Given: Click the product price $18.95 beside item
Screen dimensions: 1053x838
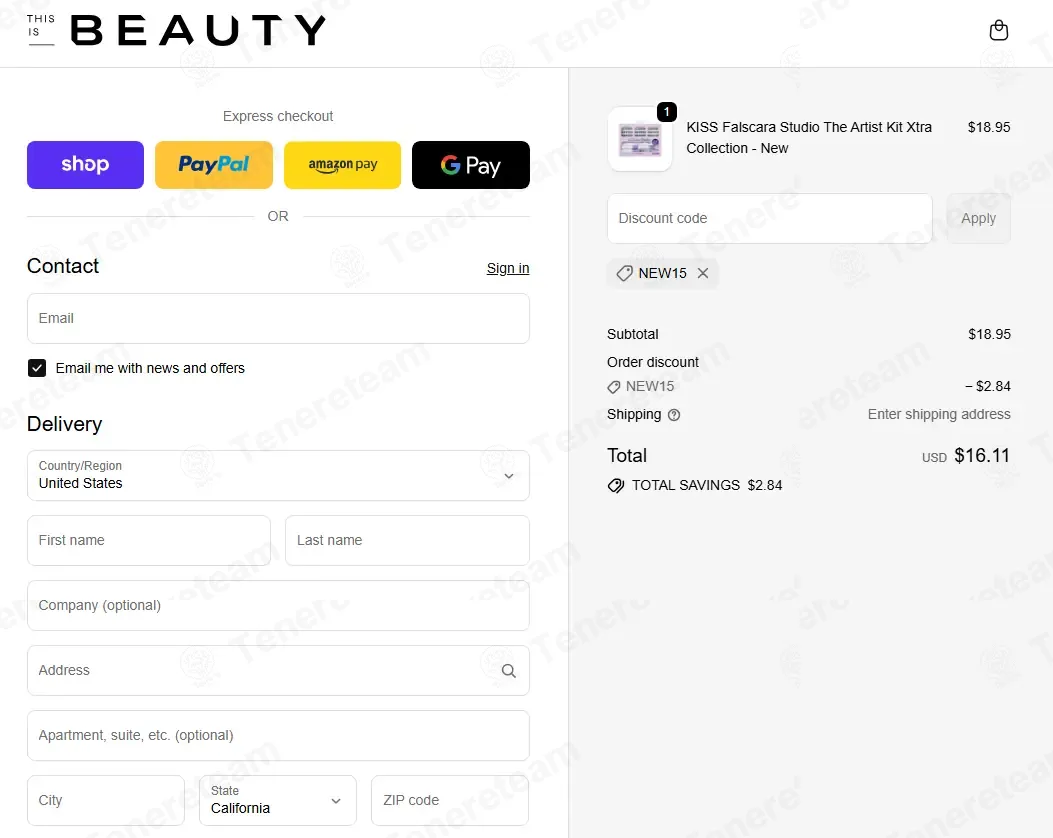Looking at the screenshot, I should (989, 127).
